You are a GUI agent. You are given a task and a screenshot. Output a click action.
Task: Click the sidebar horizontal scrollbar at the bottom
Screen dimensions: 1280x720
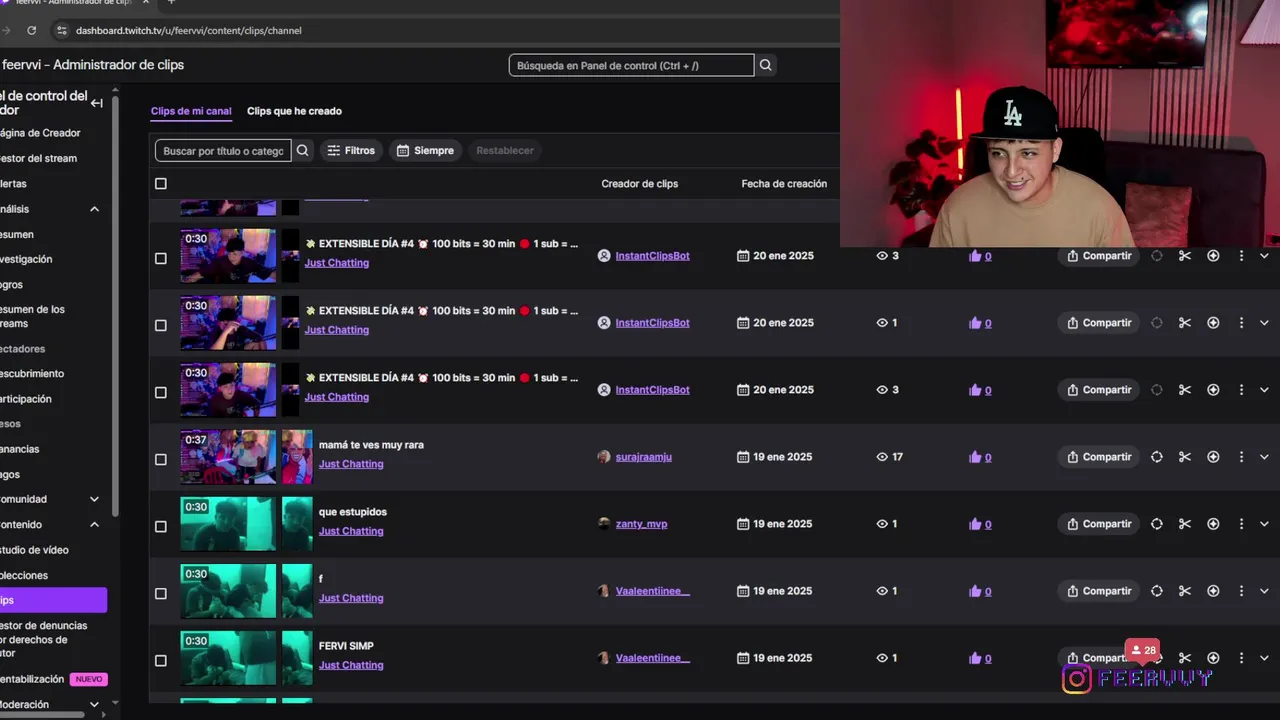pyautogui.click(x=42, y=714)
